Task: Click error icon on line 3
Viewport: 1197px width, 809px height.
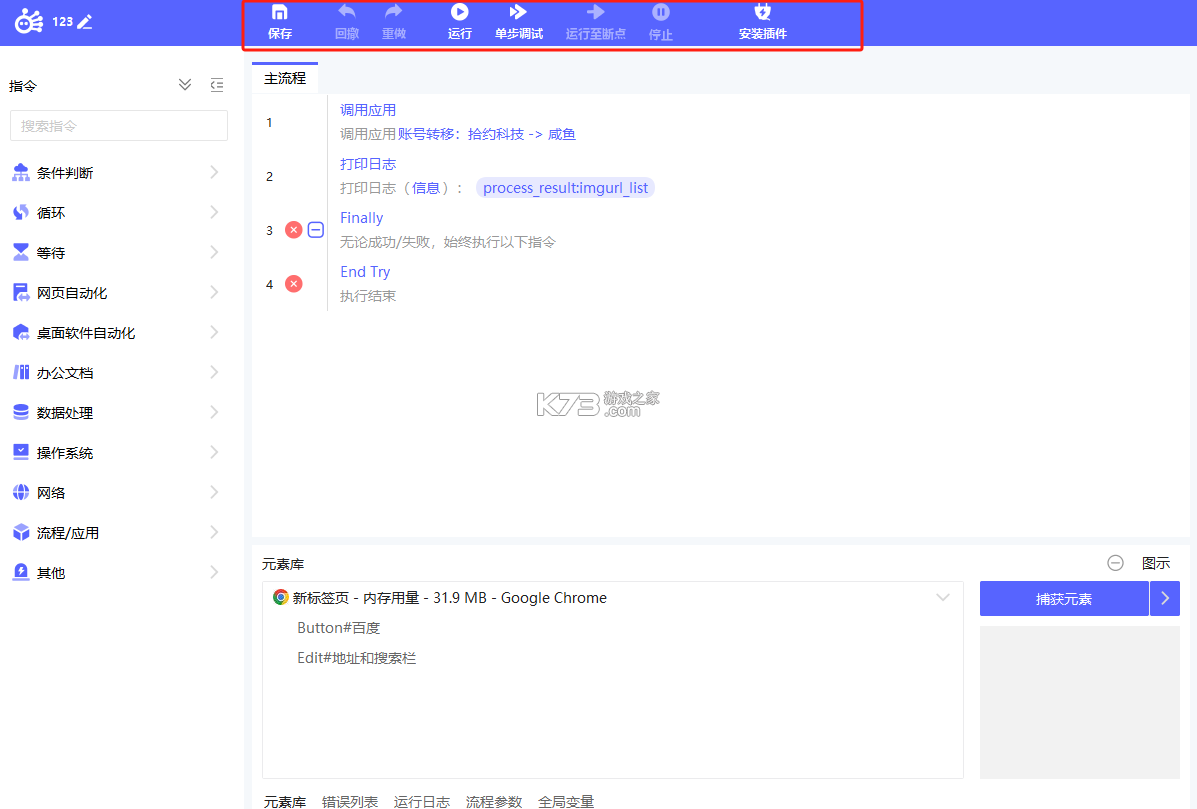Action: point(293,230)
